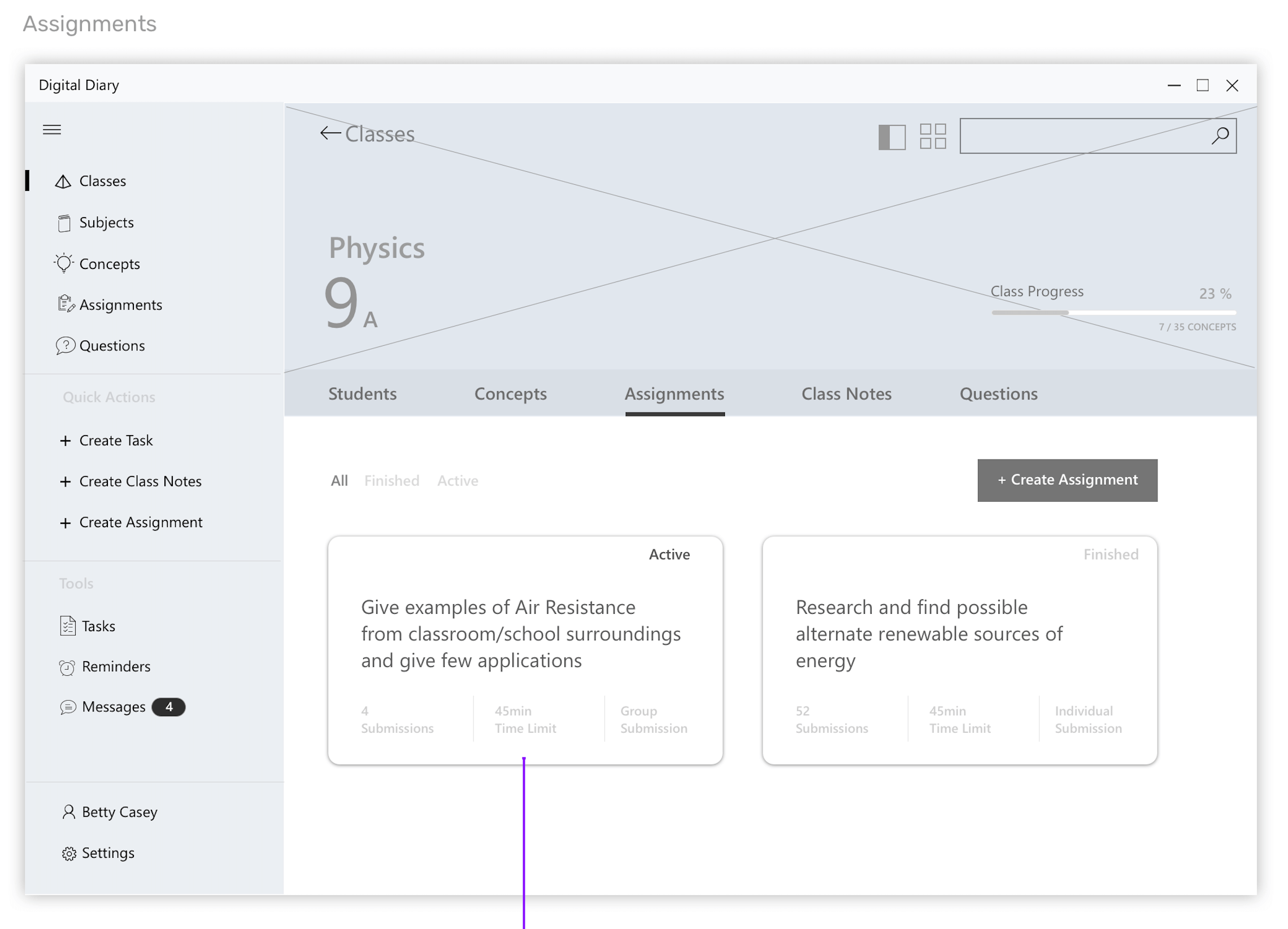The image size is (1288, 929).
Task: Filter assignments by Finished
Action: tap(392, 481)
